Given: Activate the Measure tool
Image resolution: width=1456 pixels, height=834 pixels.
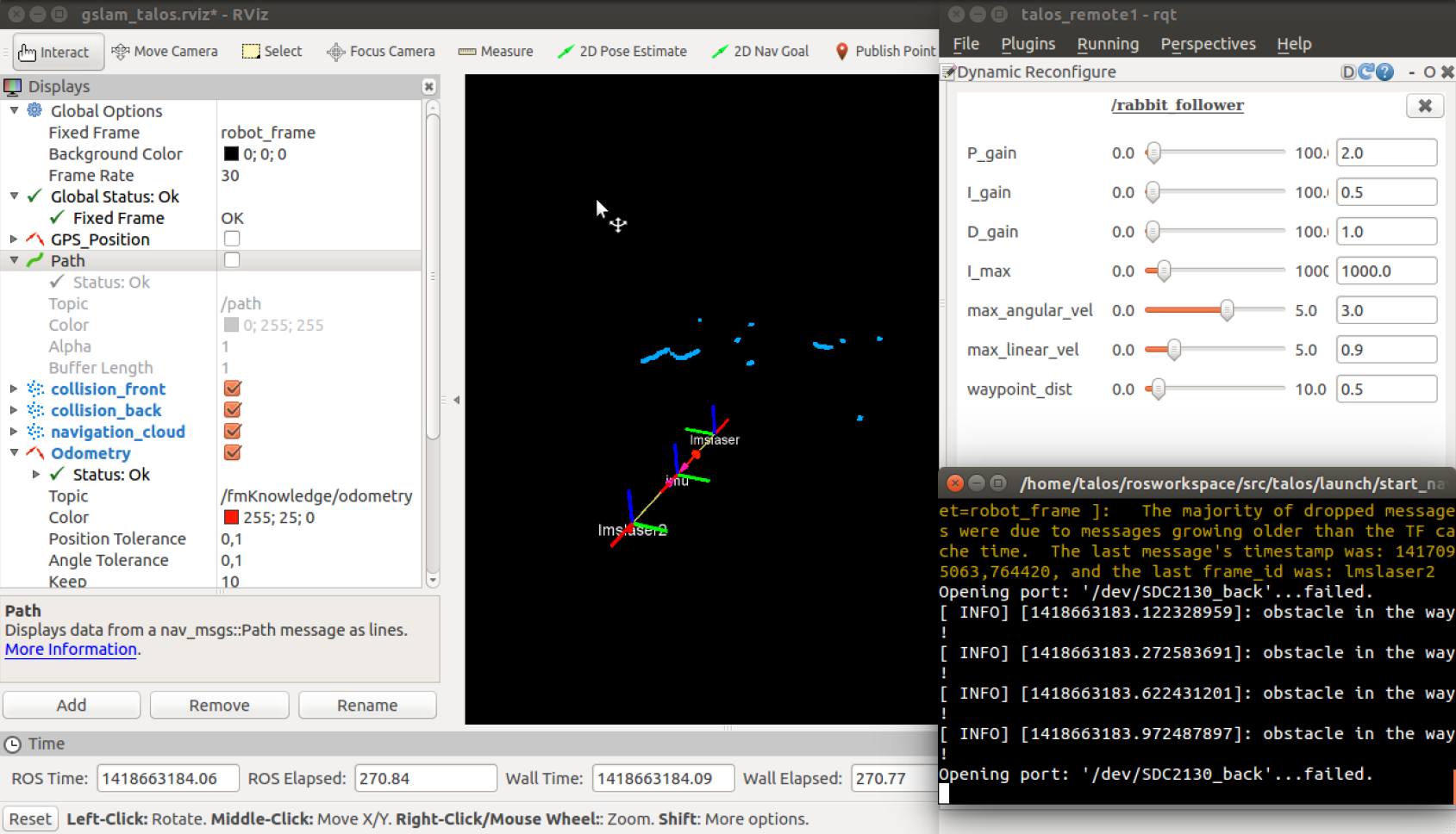Looking at the screenshot, I should pos(496,52).
